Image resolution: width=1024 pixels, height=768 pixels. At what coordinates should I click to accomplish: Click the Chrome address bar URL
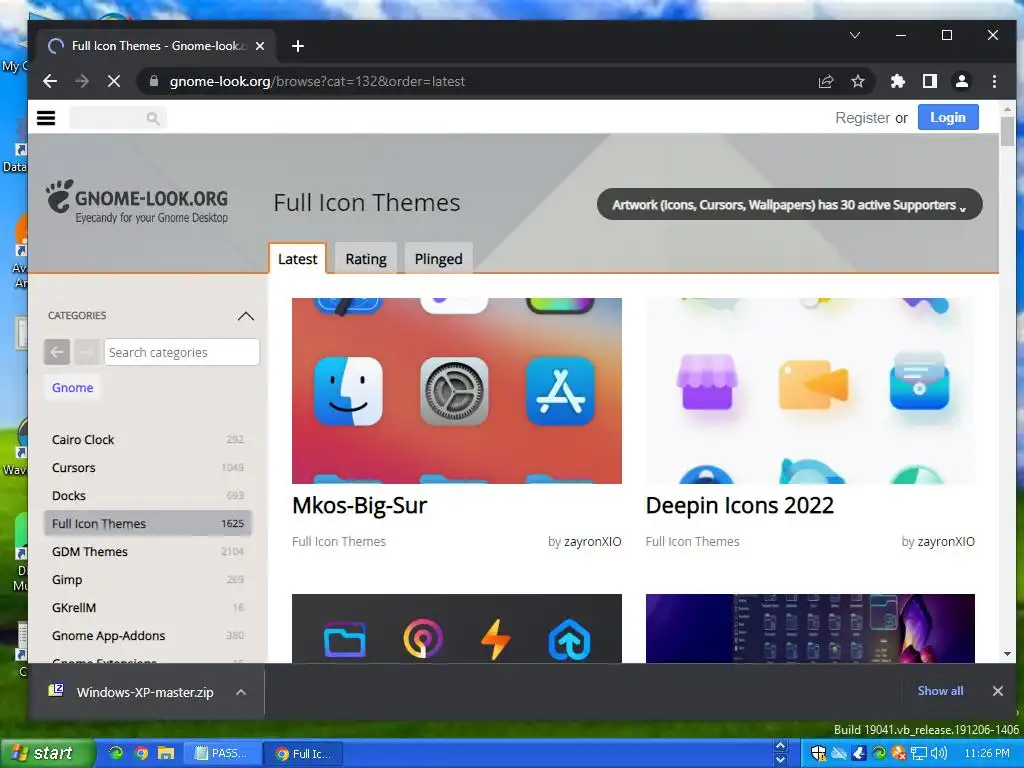click(x=317, y=81)
